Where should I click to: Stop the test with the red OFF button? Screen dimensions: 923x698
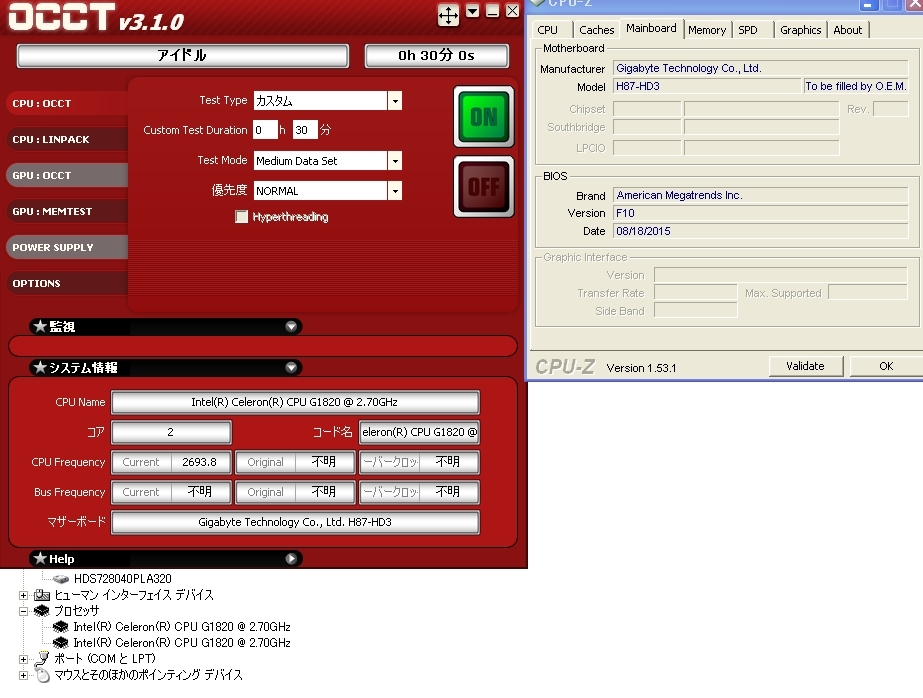[484, 187]
